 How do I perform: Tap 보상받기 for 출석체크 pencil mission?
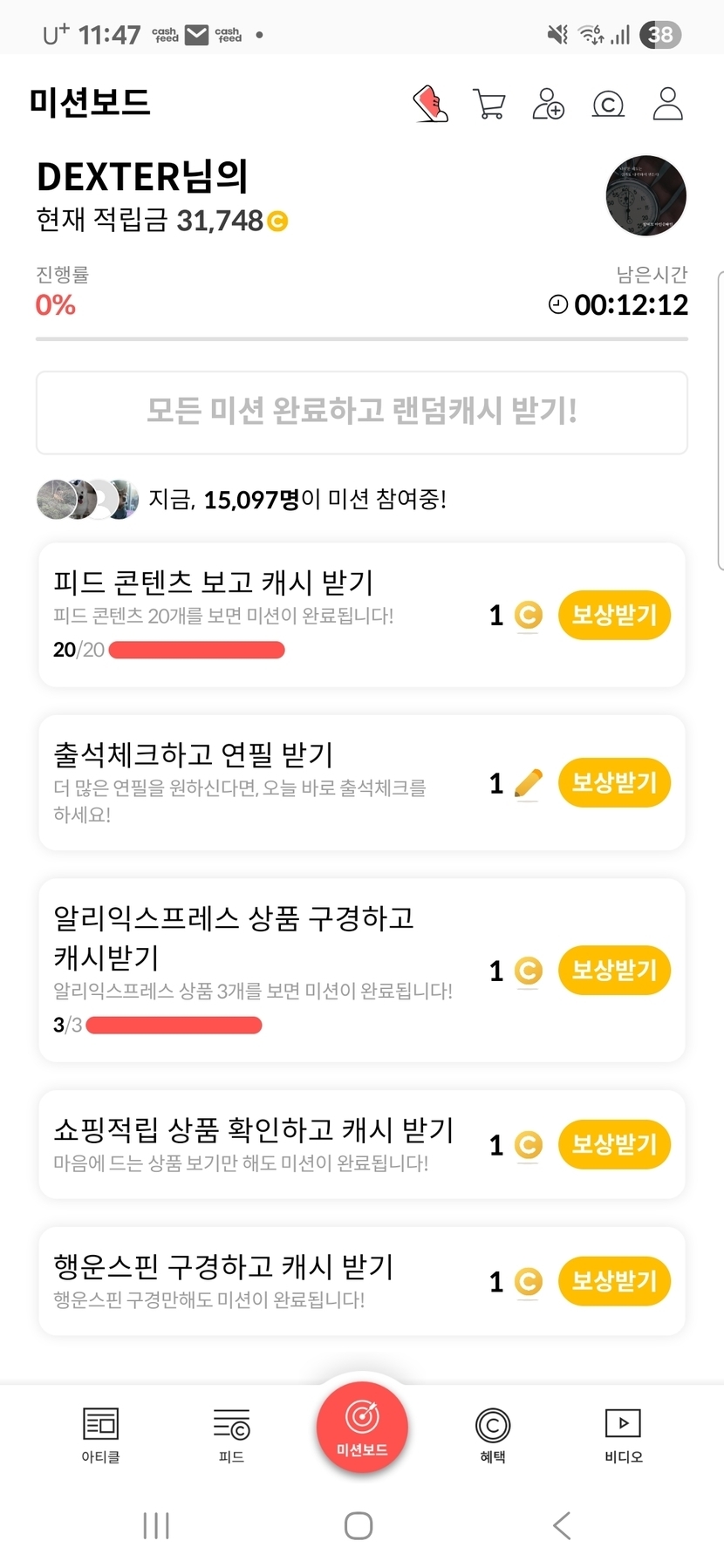point(614,782)
